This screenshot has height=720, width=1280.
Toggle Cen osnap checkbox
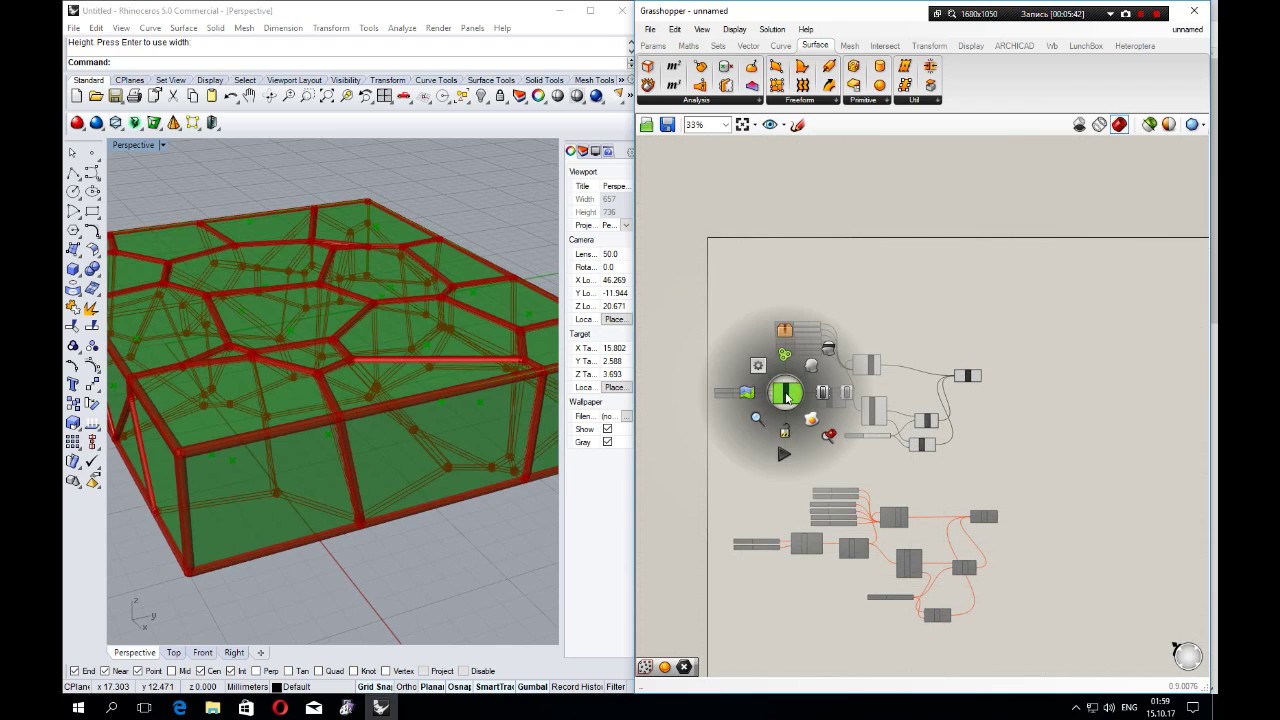(x=202, y=671)
